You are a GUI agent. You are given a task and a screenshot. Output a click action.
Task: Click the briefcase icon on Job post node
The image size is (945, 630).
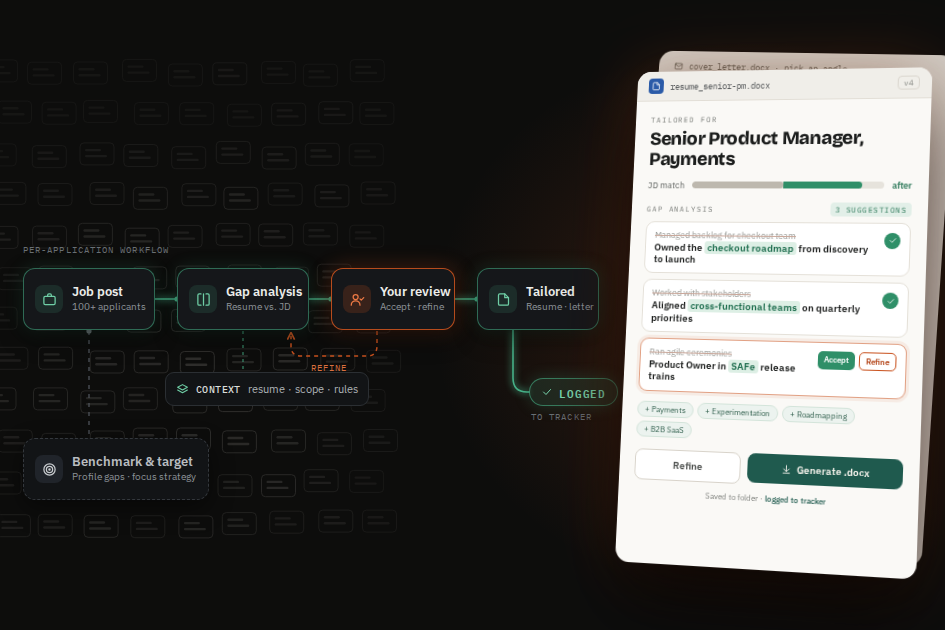click(x=49, y=299)
